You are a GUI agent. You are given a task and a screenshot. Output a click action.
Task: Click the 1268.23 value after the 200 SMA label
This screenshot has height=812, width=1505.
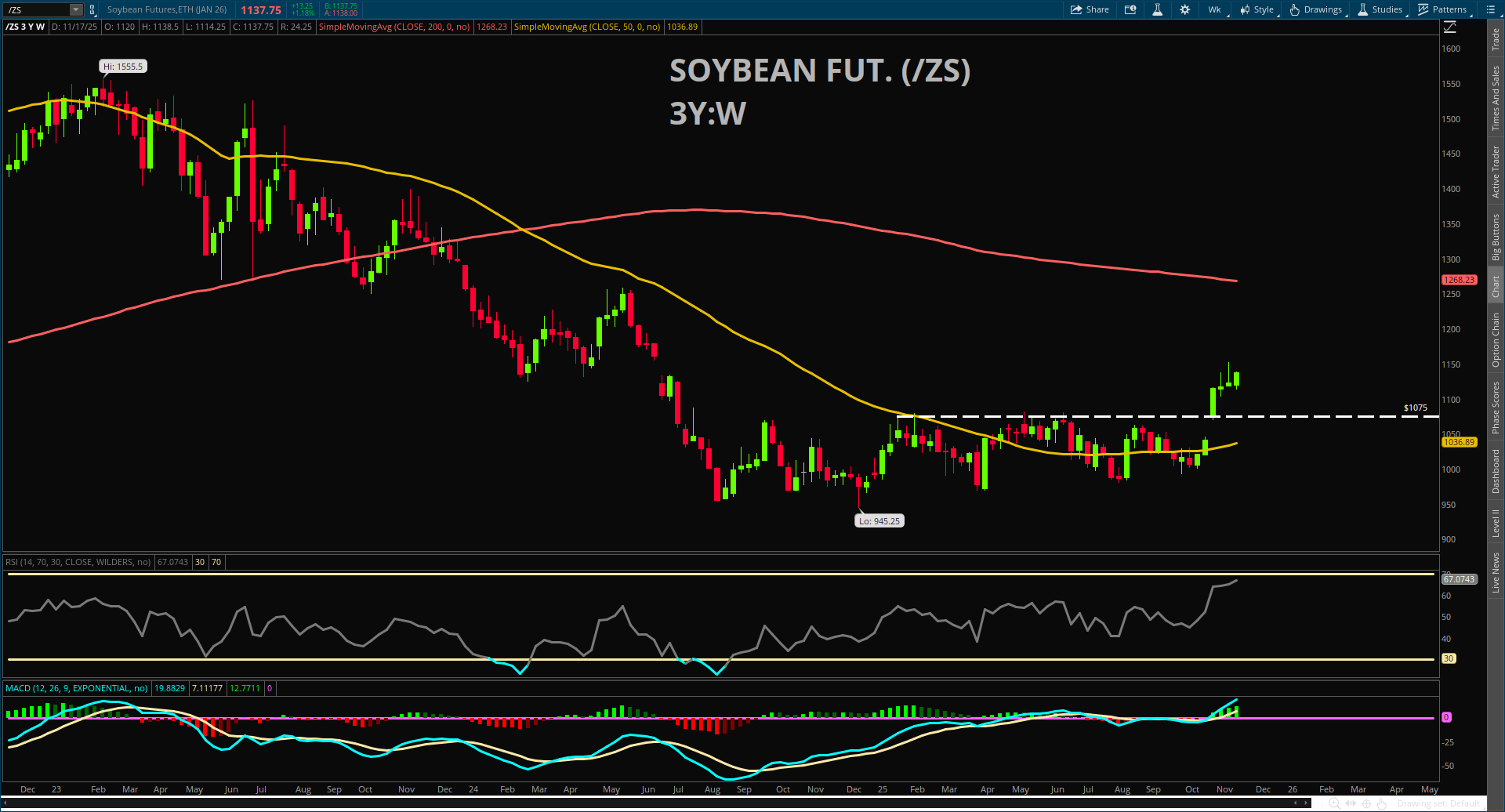pyautogui.click(x=492, y=27)
